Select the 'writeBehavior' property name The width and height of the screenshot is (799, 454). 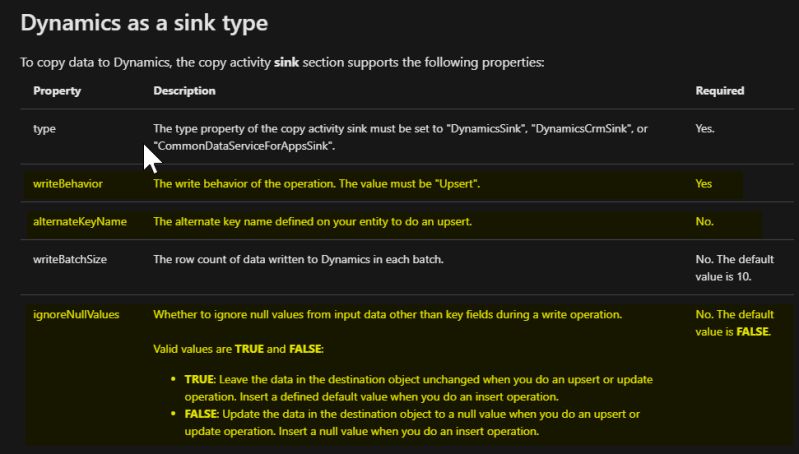[x=68, y=184]
